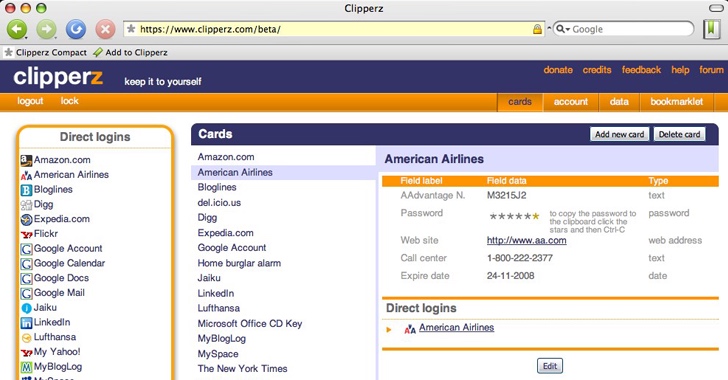Select the Lufthansa card in the Cards list
Viewport: 728px width, 380px height.
219,308
